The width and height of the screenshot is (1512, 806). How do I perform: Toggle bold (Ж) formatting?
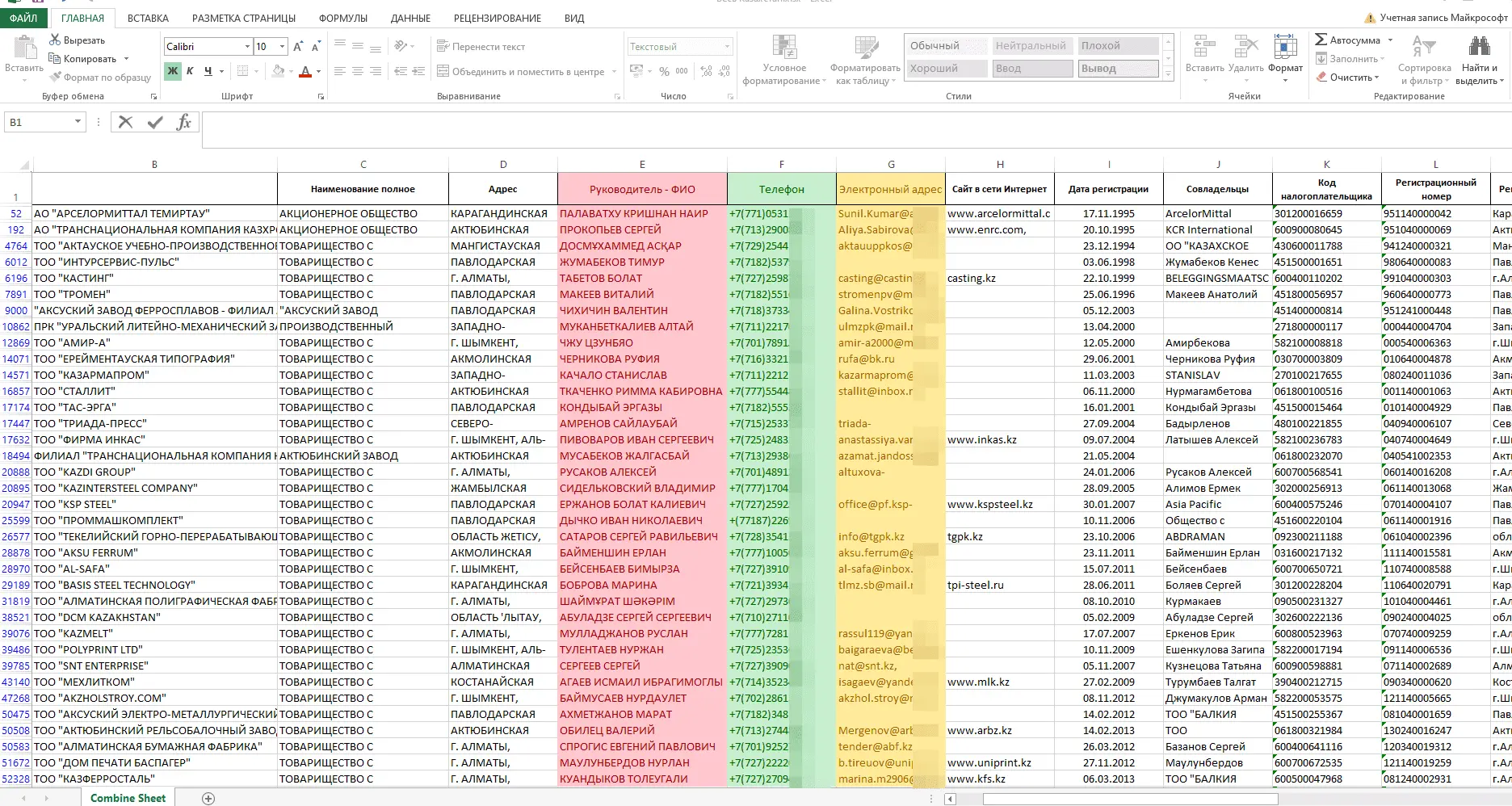[172, 71]
